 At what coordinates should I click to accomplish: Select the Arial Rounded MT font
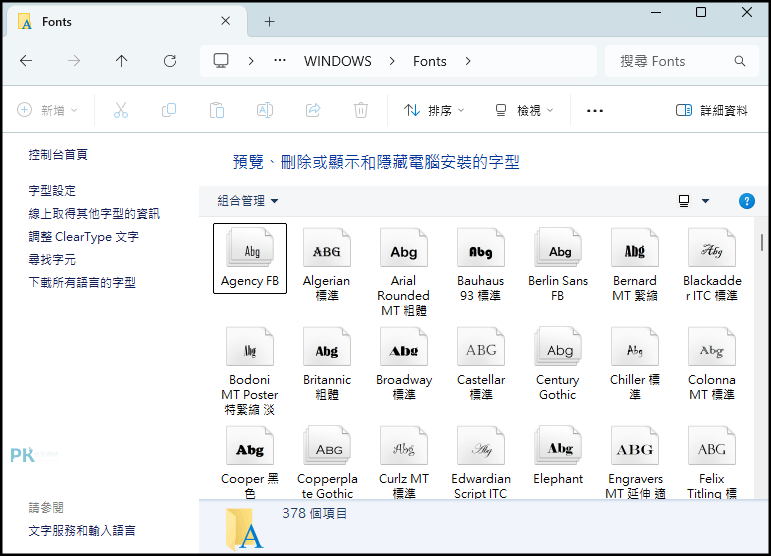coord(404,273)
